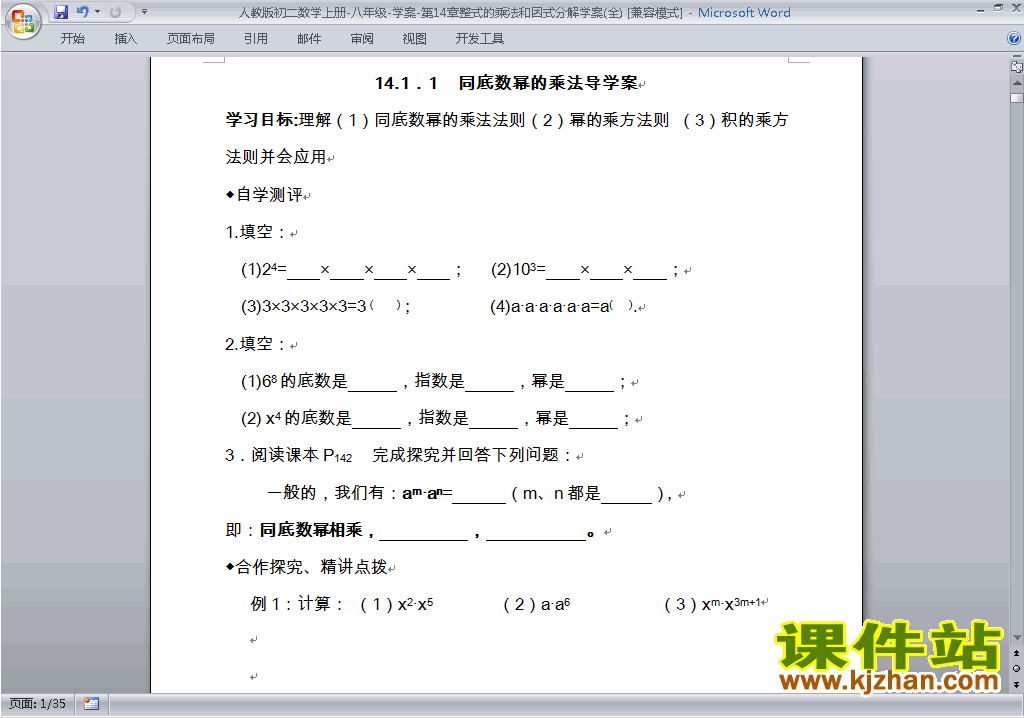The image size is (1024, 718).
Task: Click the first blank after '(1)2⁴='
Action: coord(304,272)
